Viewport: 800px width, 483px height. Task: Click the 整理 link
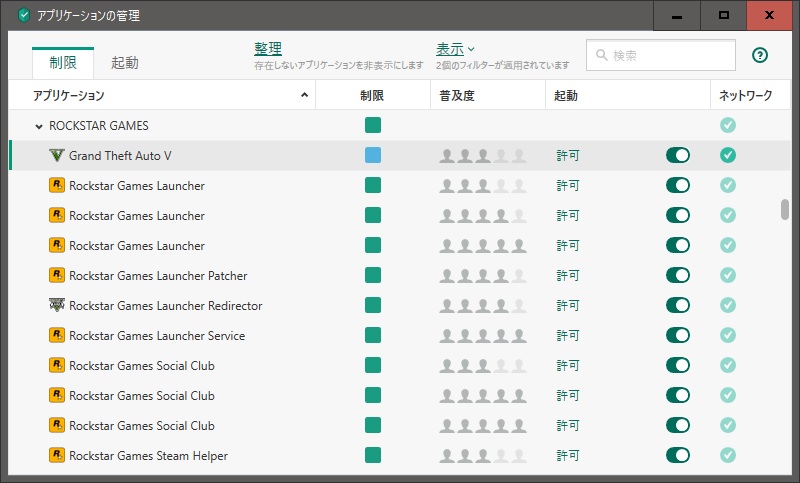pos(268,49)
